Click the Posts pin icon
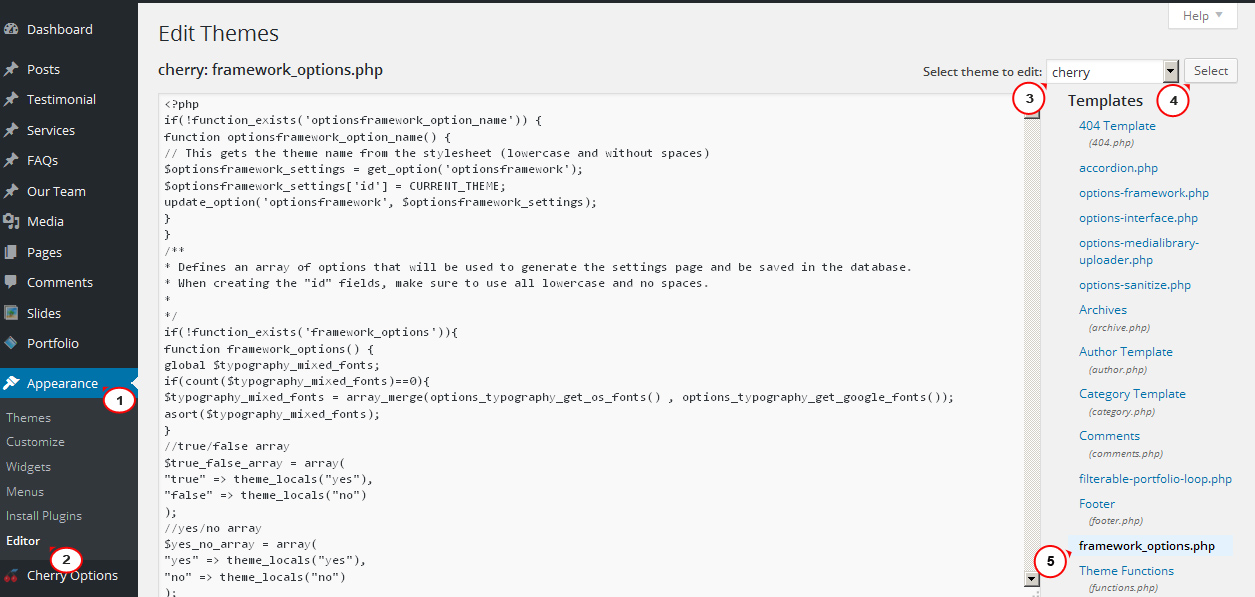Screen dimensions: 1255x597 click(x=11, y=69)
